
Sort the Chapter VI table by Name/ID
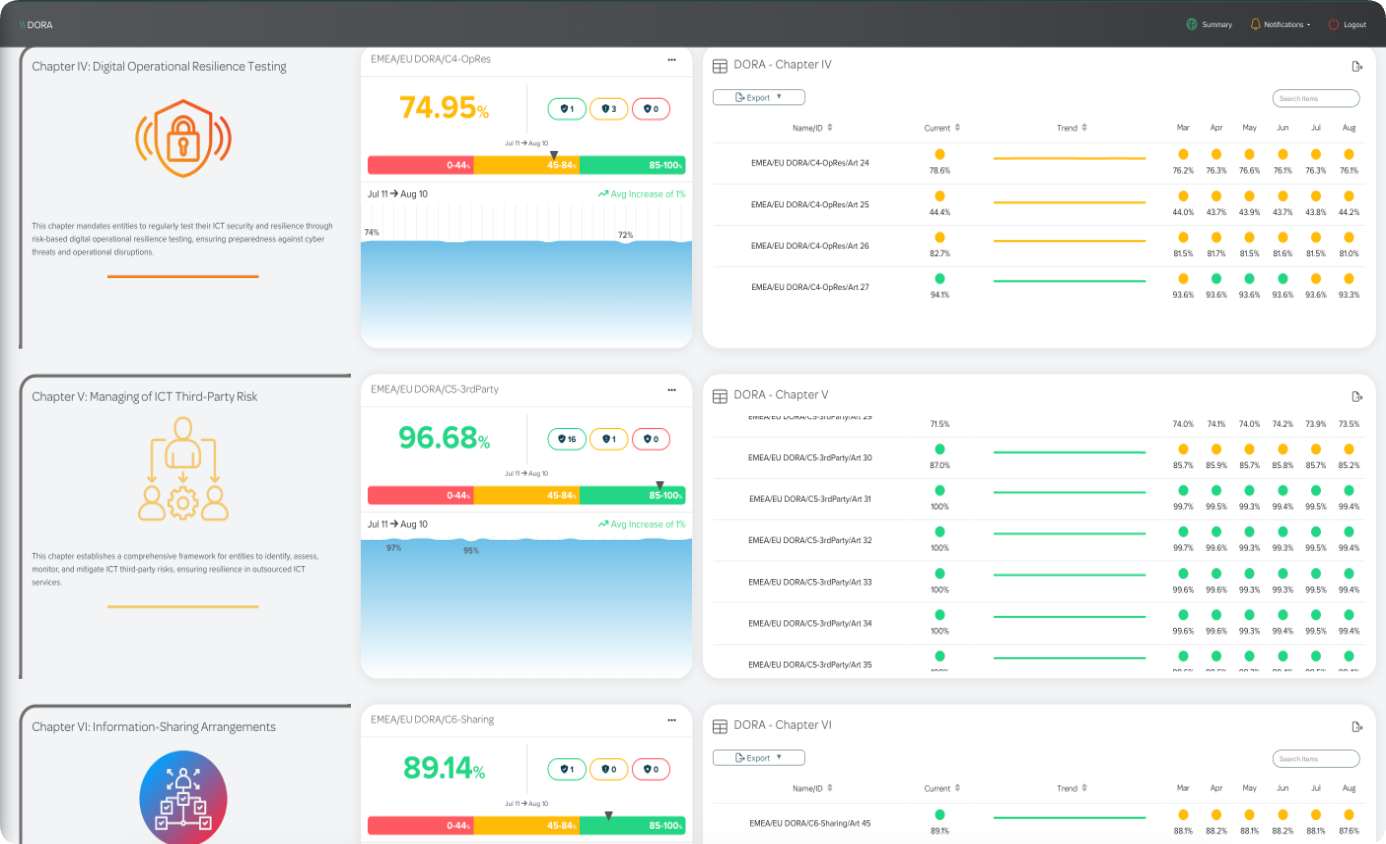[812, 788]
